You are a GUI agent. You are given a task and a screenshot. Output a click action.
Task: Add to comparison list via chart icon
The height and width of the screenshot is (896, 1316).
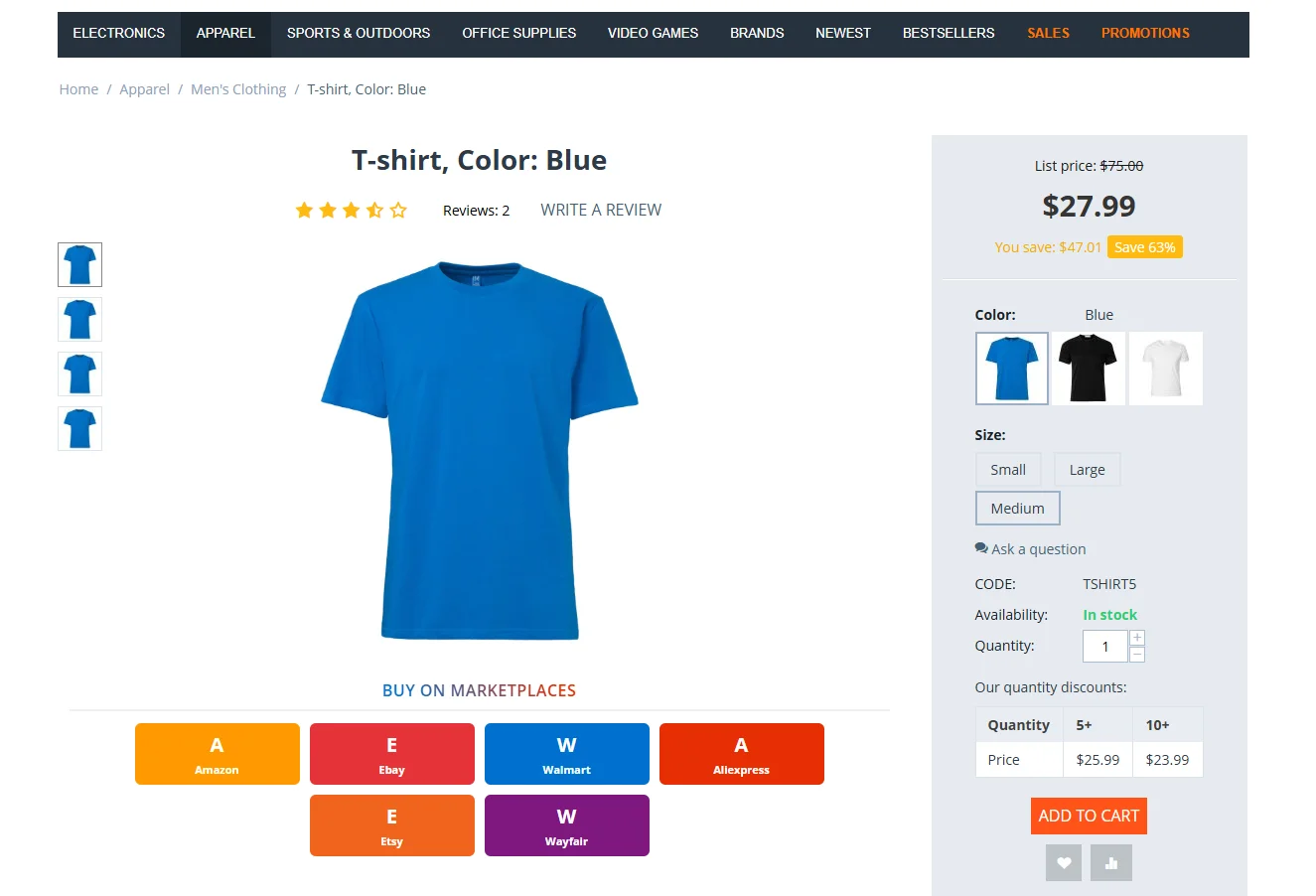(1110, 862)
